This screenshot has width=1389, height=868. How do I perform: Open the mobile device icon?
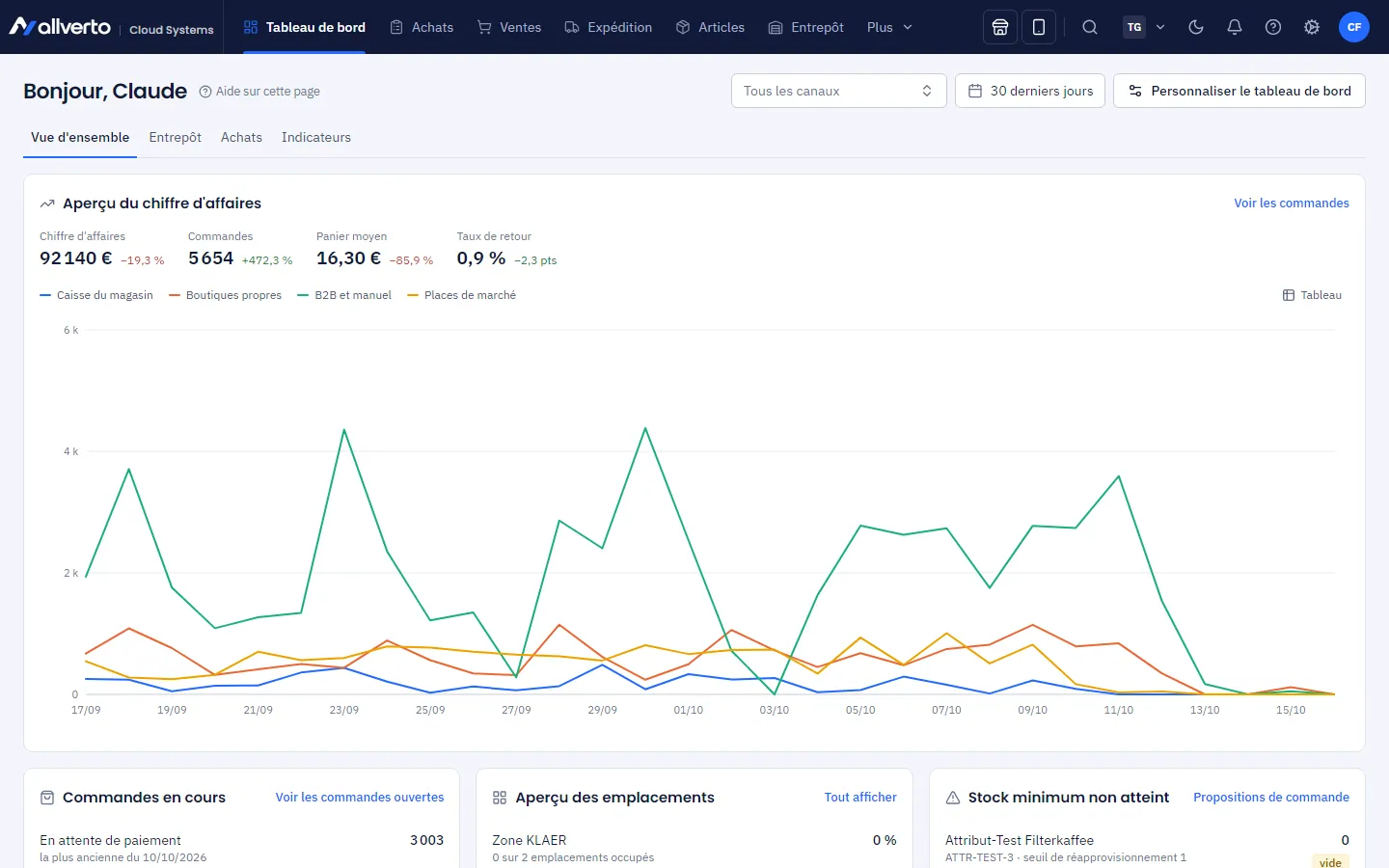[x=1039, y=27]
